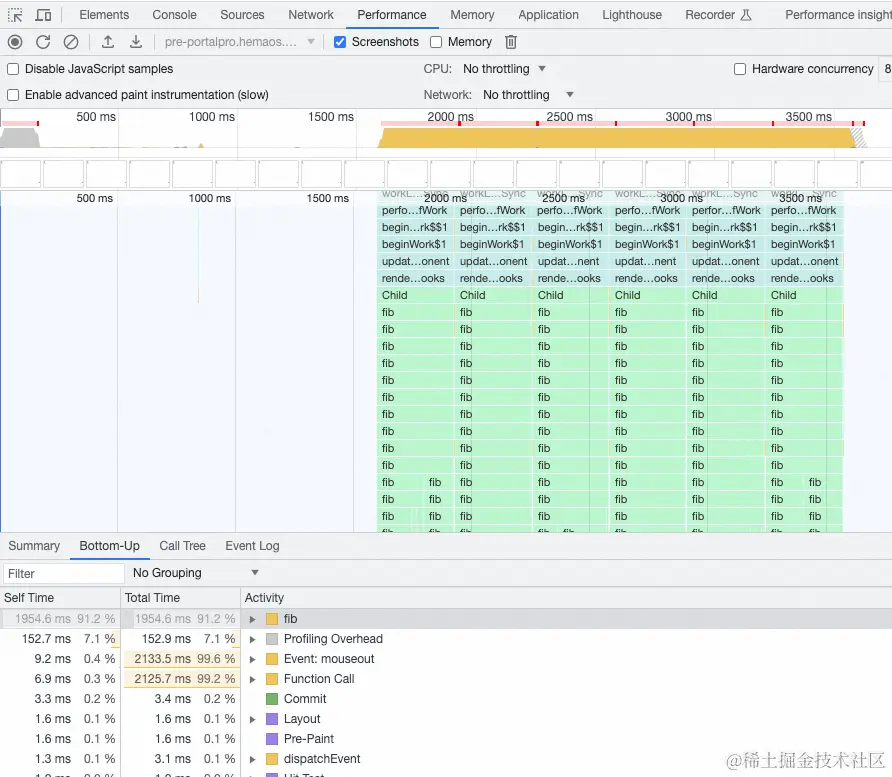Viewport: 892px width, 777px height.
Task: Enable advanced paint instrumentation checkbox
Action: [x=13, y=95]
